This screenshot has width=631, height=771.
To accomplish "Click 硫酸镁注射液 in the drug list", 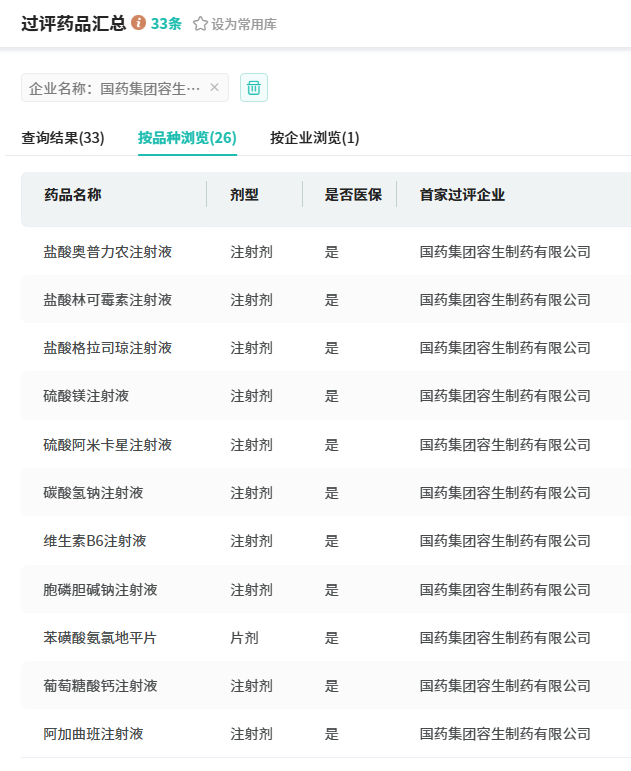I will coord(86,396).
